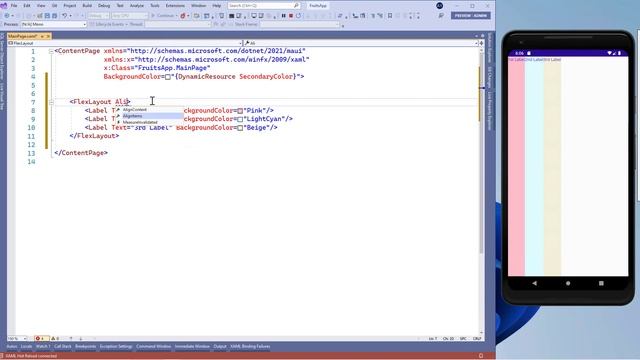This screenshot has width=640, height=360.
Task: Click the Save file icon
Action: coord(47,16)
